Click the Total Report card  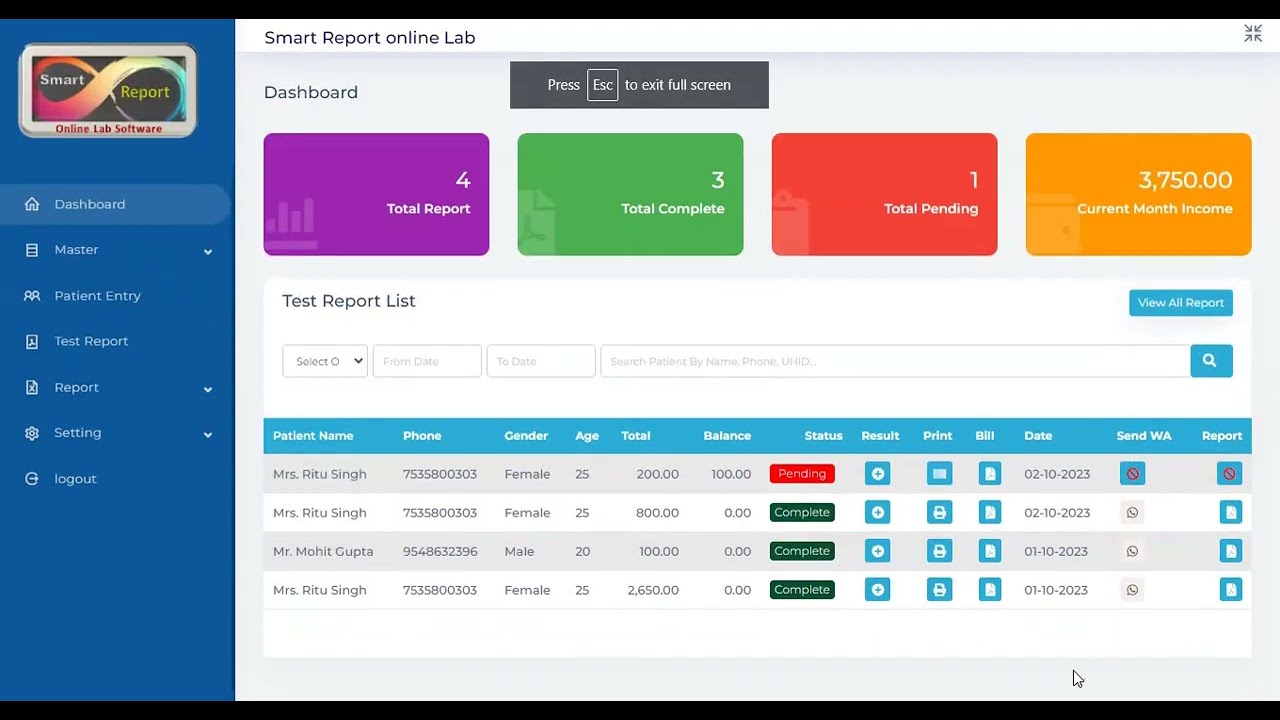[x=376, y=194]
